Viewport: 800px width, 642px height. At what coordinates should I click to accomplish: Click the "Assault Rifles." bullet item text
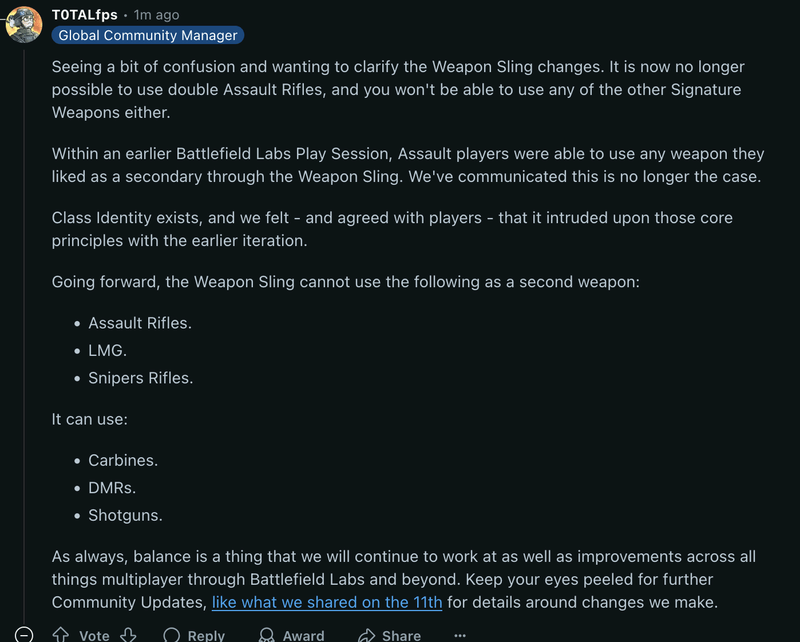(140, 323)
